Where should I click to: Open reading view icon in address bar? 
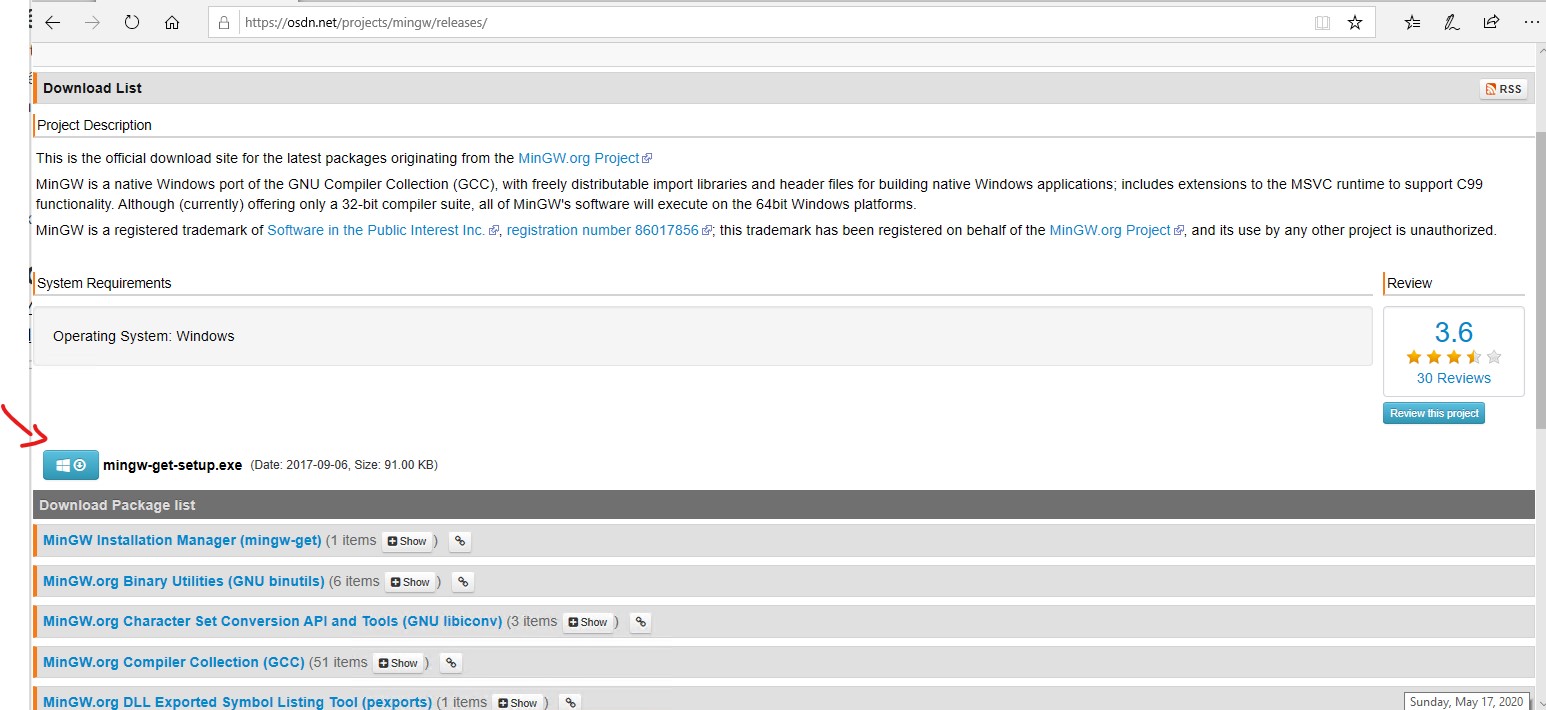1322,22
